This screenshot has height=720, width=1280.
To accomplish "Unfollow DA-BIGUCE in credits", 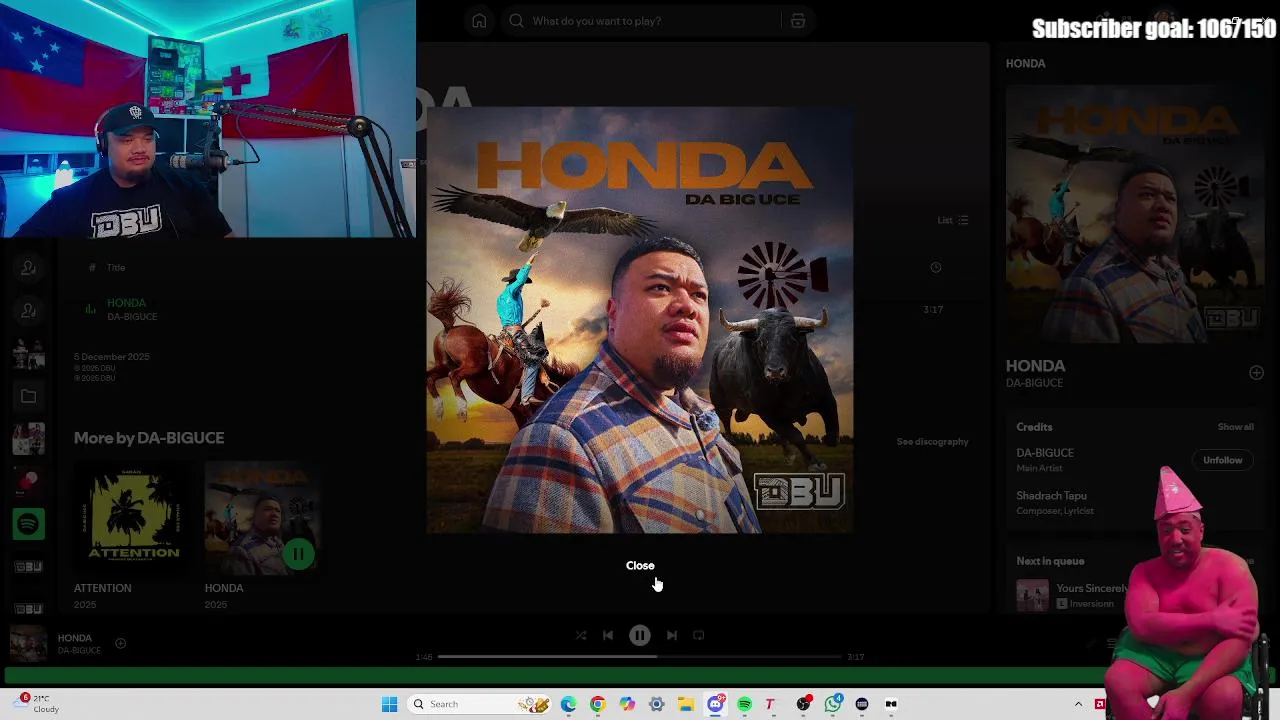I will coord(1222,460).
